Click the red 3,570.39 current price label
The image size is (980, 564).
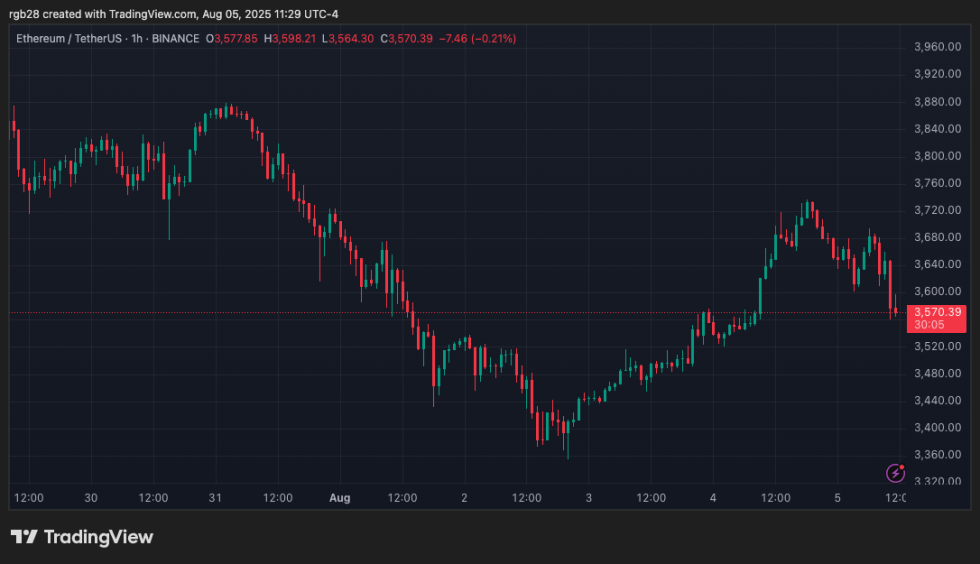tap(938, 312)
